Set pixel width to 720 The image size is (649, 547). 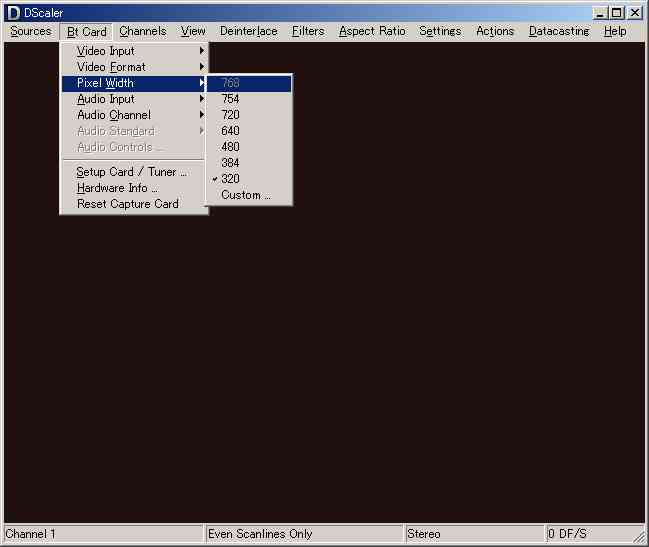(x=249, y=115)
